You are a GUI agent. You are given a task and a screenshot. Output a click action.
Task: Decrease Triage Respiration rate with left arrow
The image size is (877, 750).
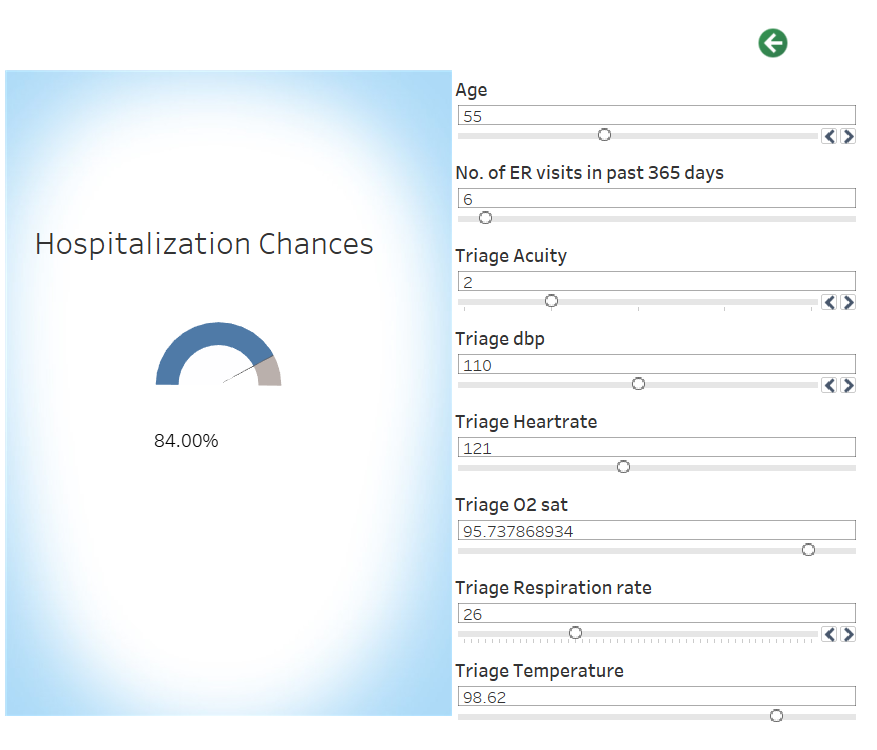(829, 634)
